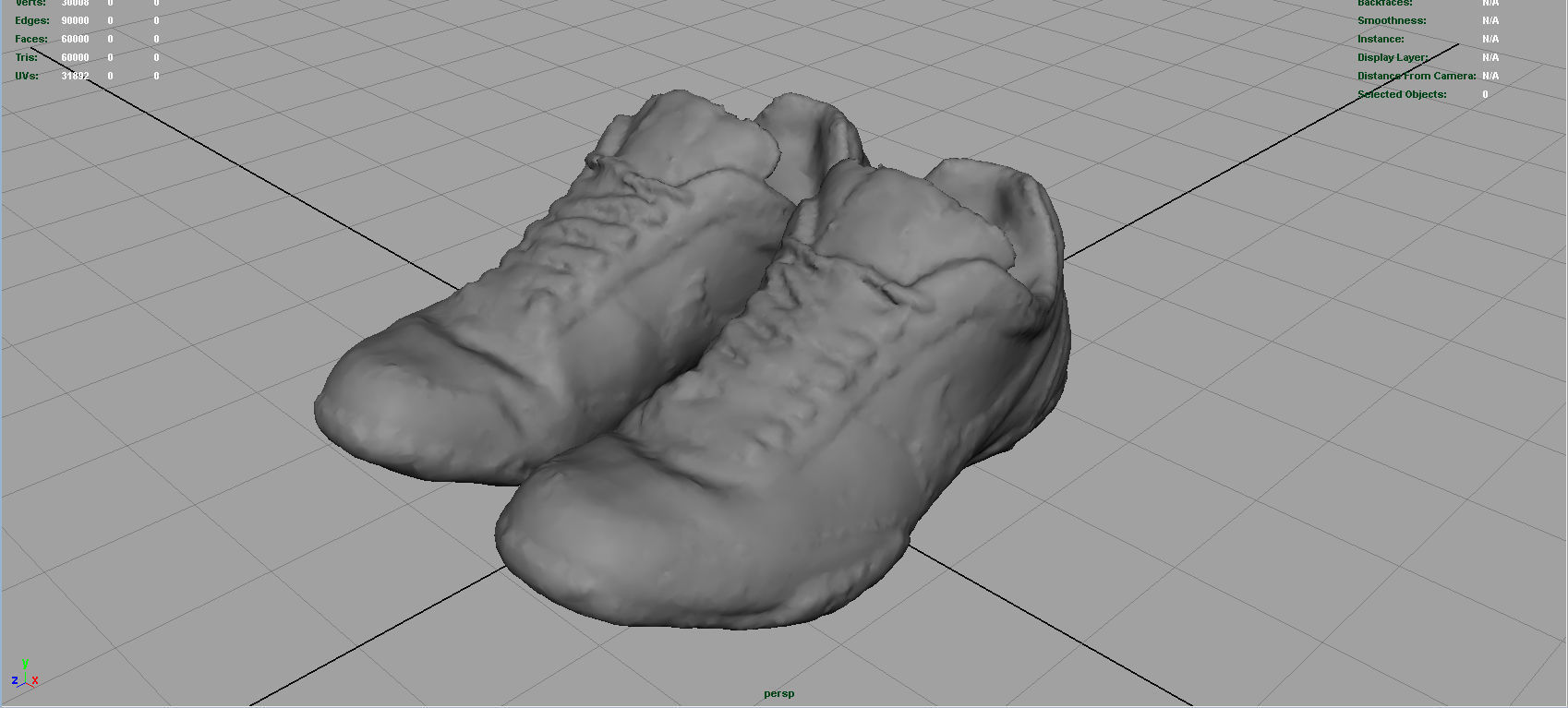Click the persp camera label
1568x708 pixels.
coord(778,693)
